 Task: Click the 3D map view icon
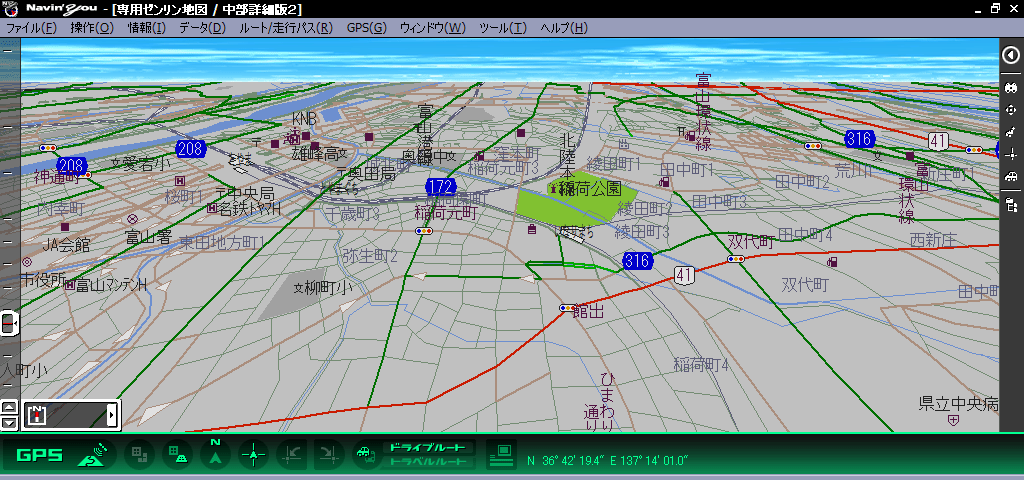pyautogui.click(x=177, y=454)
